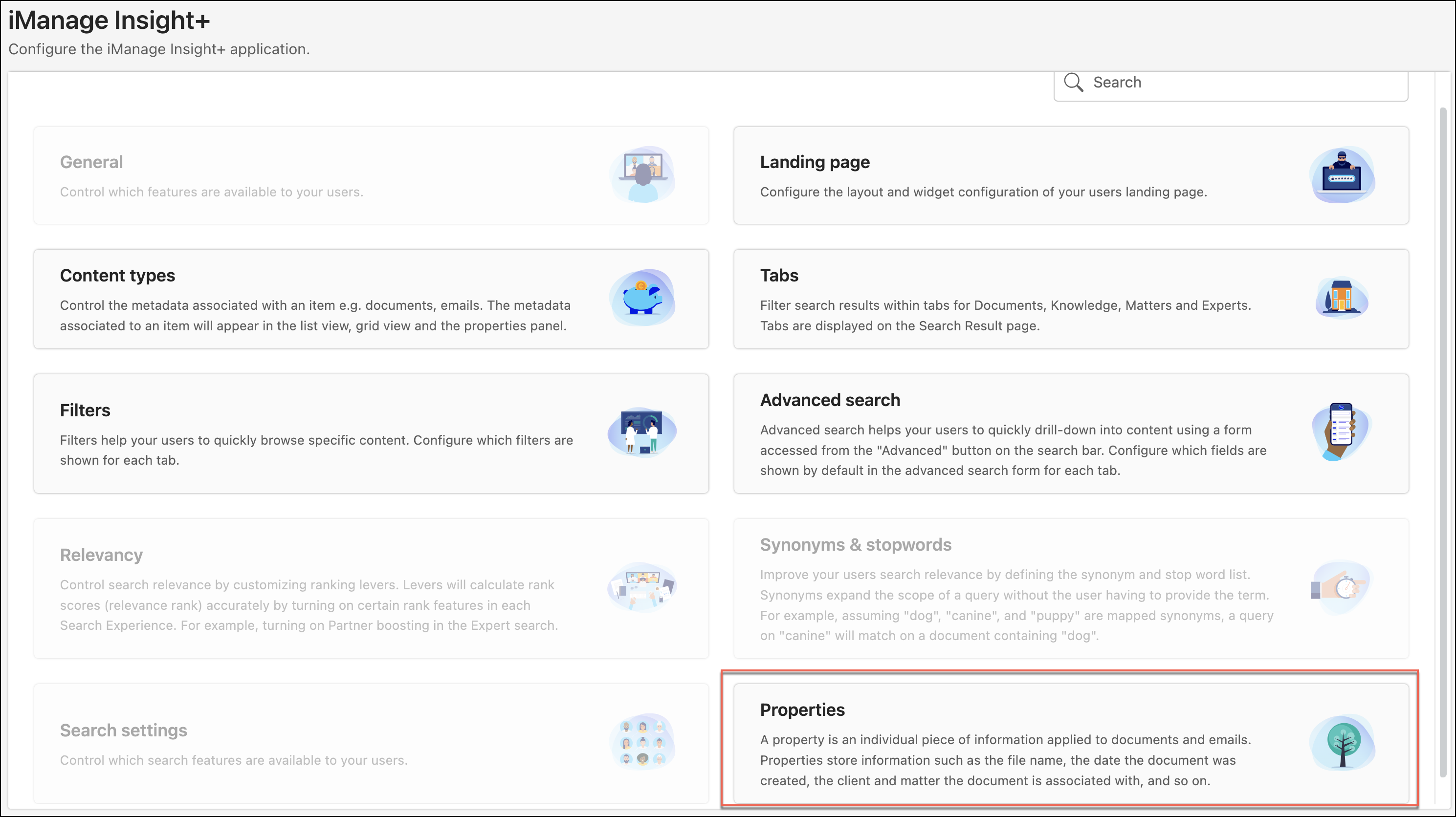Image resolution: width=1456 pixels, height=817 pixels.
Task: Click the magnifying glass search icon
Action: tap(1073, 83)
